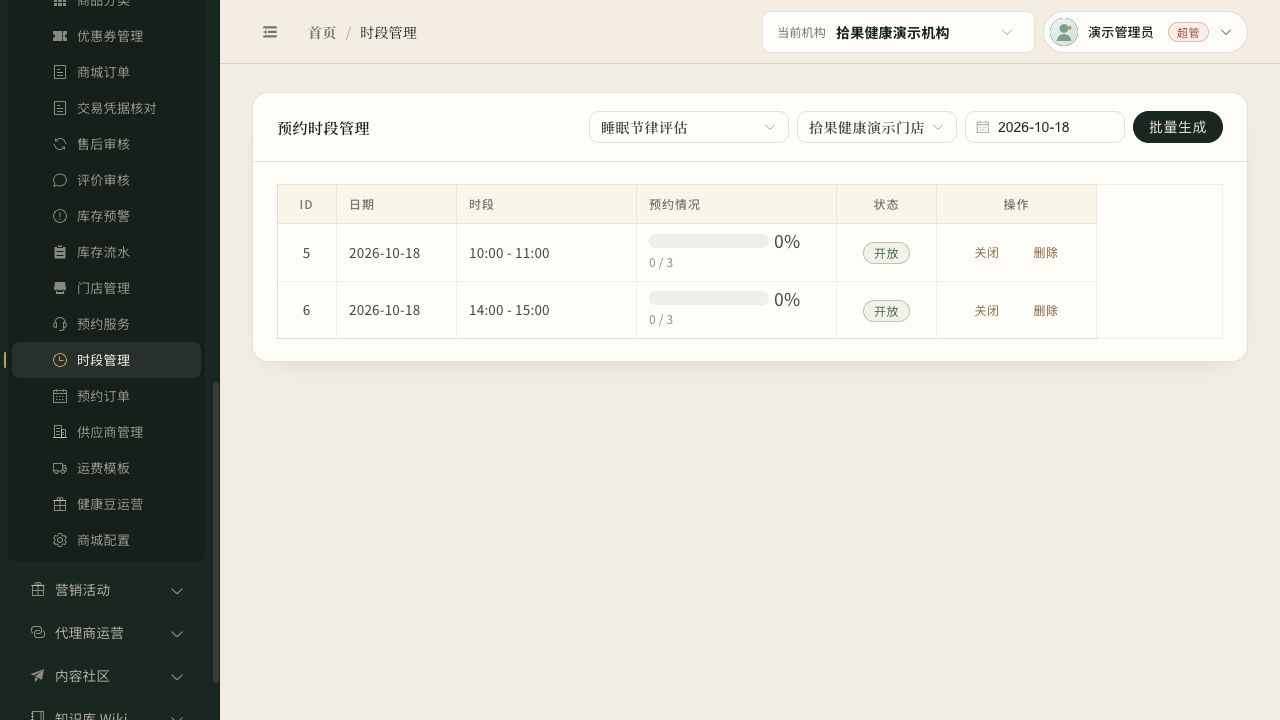
Task: Click the 超管 role badge
Action: 1188,32
